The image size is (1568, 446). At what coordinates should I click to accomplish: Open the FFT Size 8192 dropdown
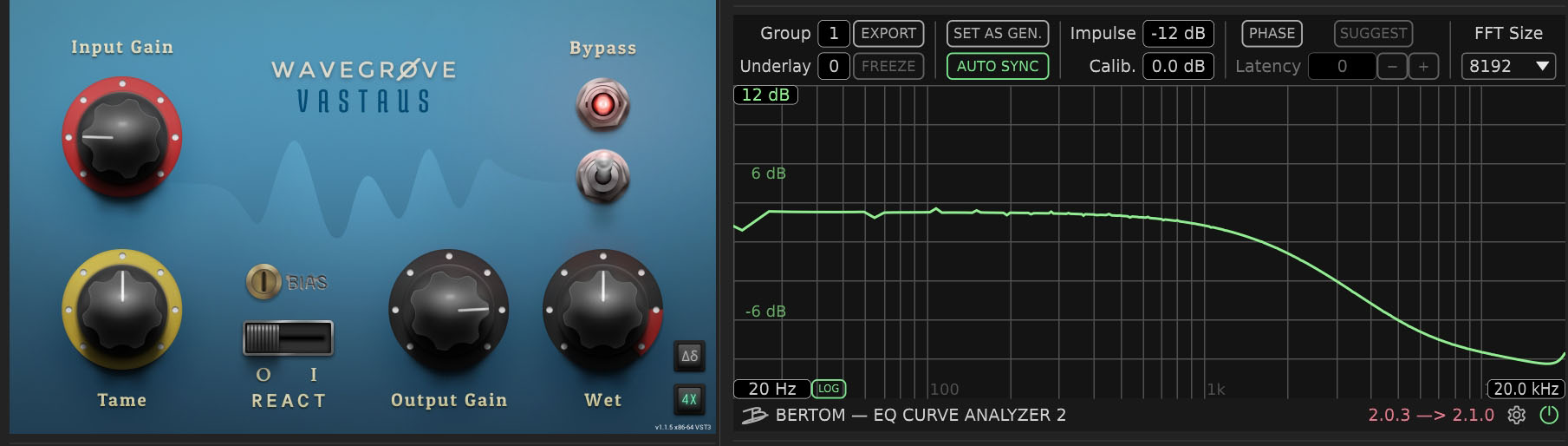pos(1508,66)
